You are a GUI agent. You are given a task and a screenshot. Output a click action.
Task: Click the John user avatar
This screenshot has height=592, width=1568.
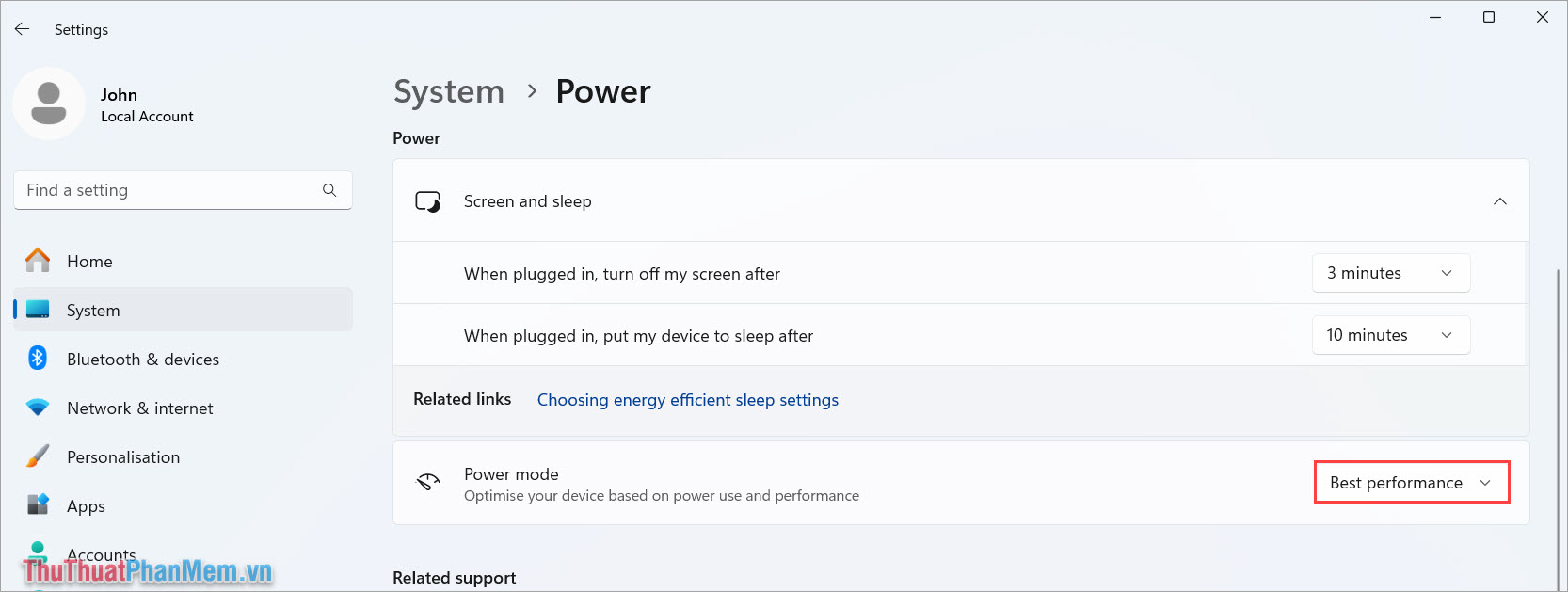(x=49, y=104)
